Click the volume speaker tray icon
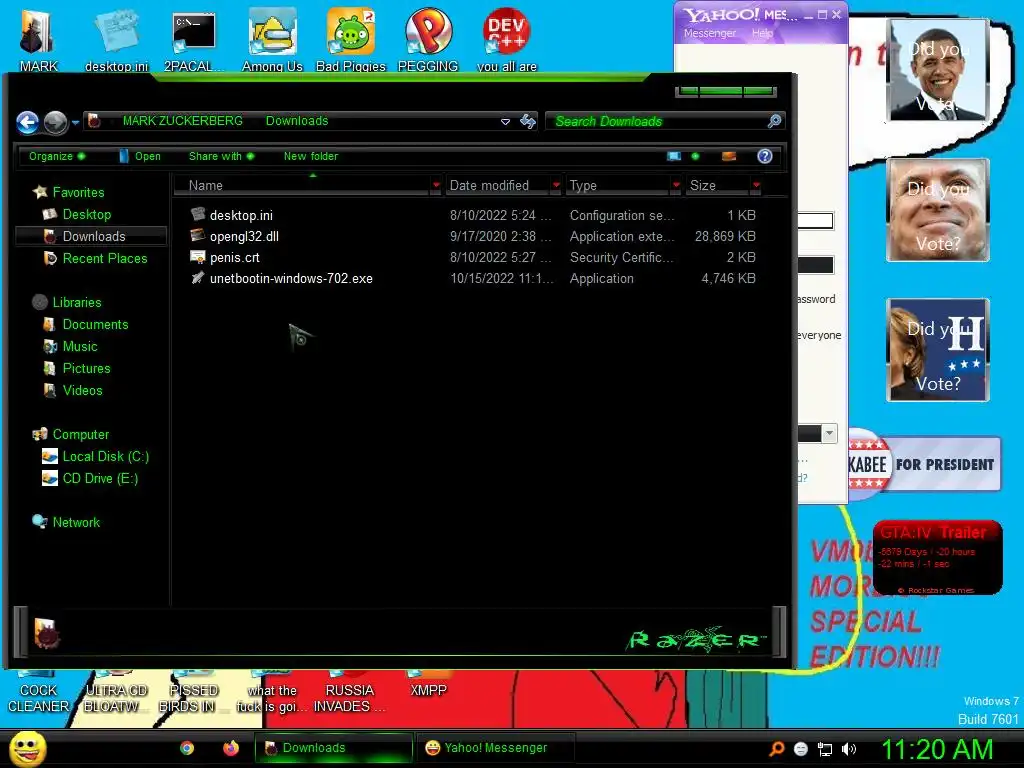Screen dimensions: 1024x768 pos(848,749)
